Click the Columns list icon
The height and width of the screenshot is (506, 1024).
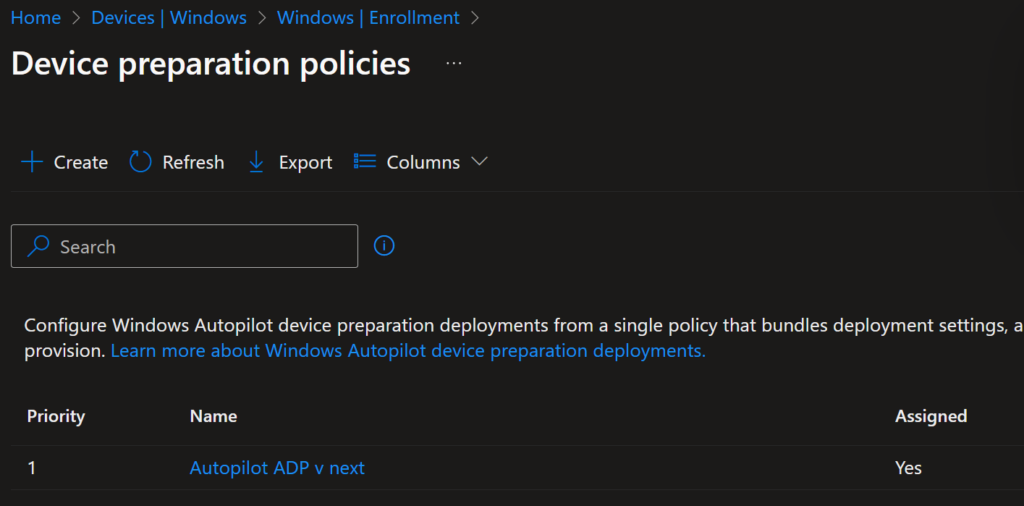pyautogui.click(x=365, y=161)
